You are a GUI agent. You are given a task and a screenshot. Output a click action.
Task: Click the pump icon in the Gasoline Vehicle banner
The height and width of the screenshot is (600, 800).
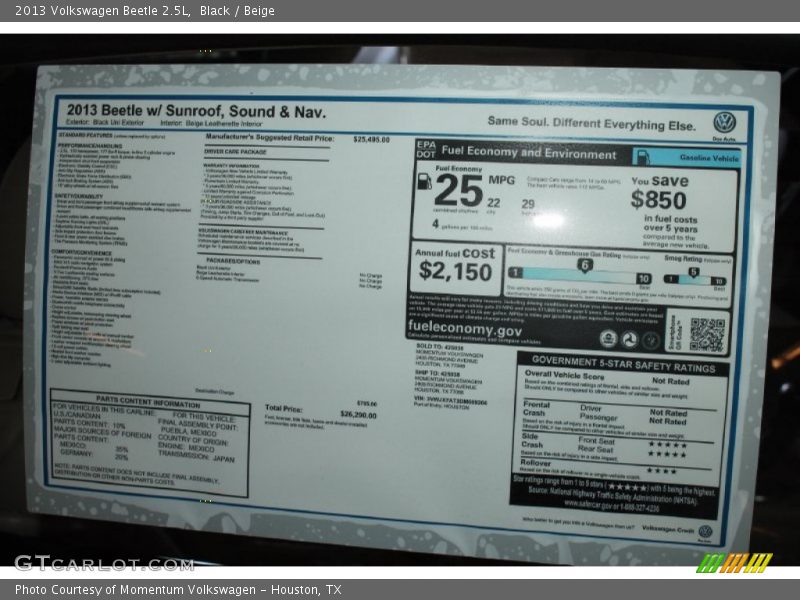point(644,157)
